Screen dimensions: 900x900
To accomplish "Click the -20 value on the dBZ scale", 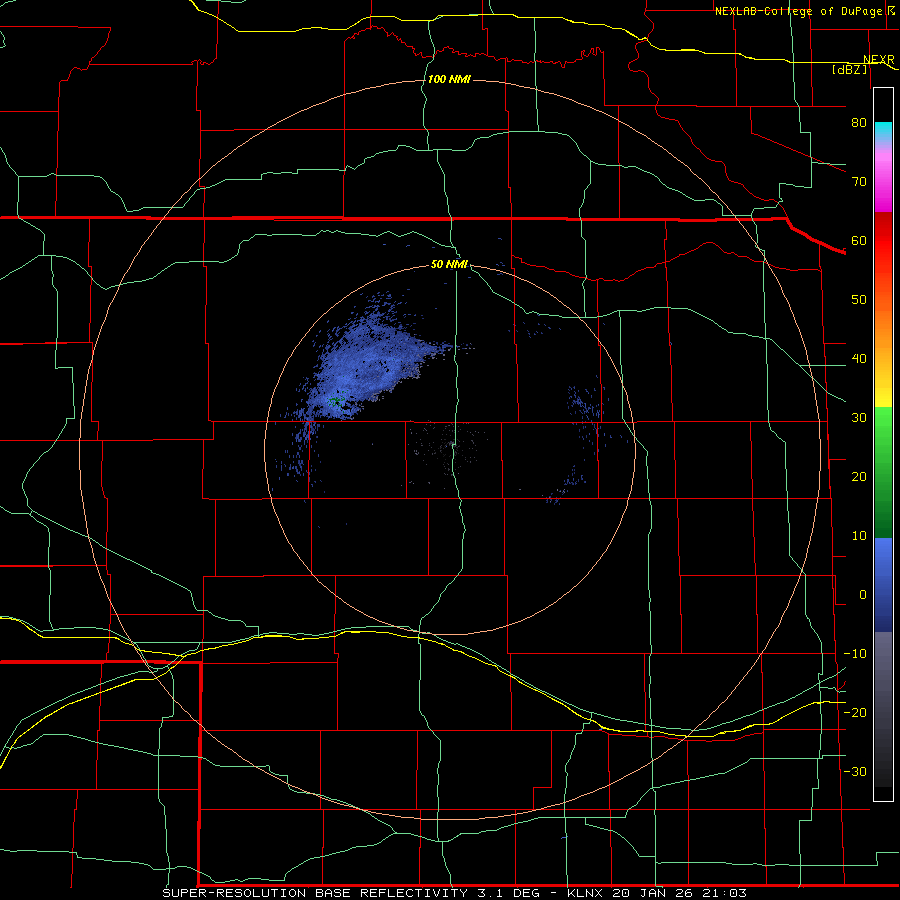I will (855, 712).
